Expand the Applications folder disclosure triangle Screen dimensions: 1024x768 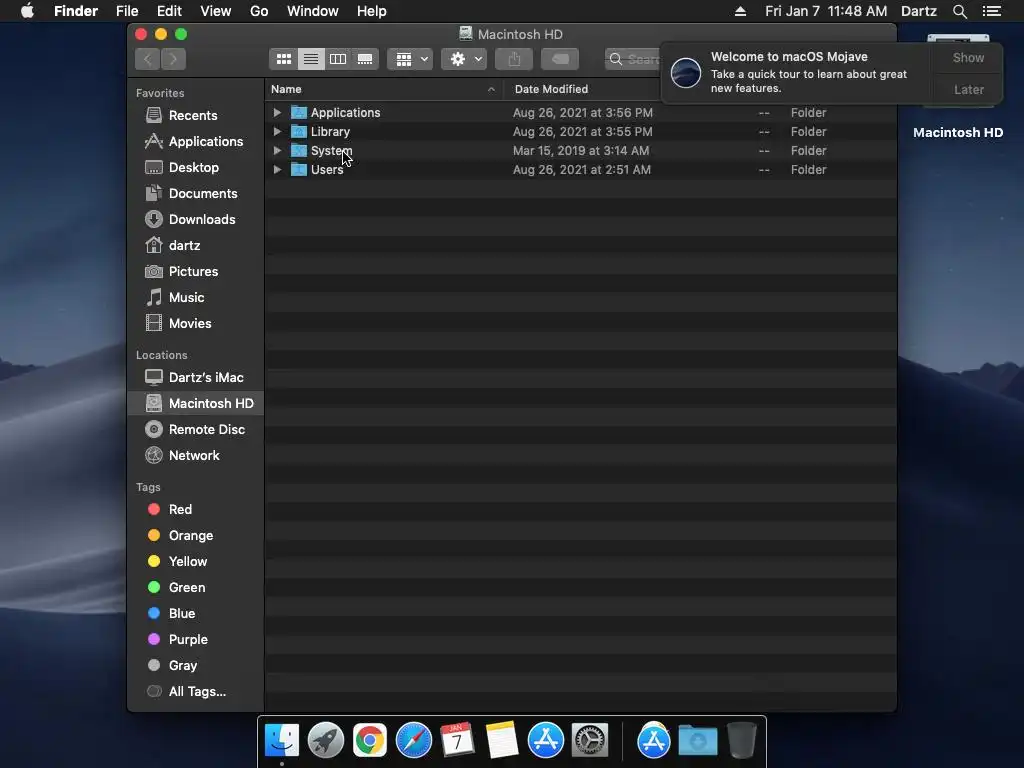[x=277, y=112]
